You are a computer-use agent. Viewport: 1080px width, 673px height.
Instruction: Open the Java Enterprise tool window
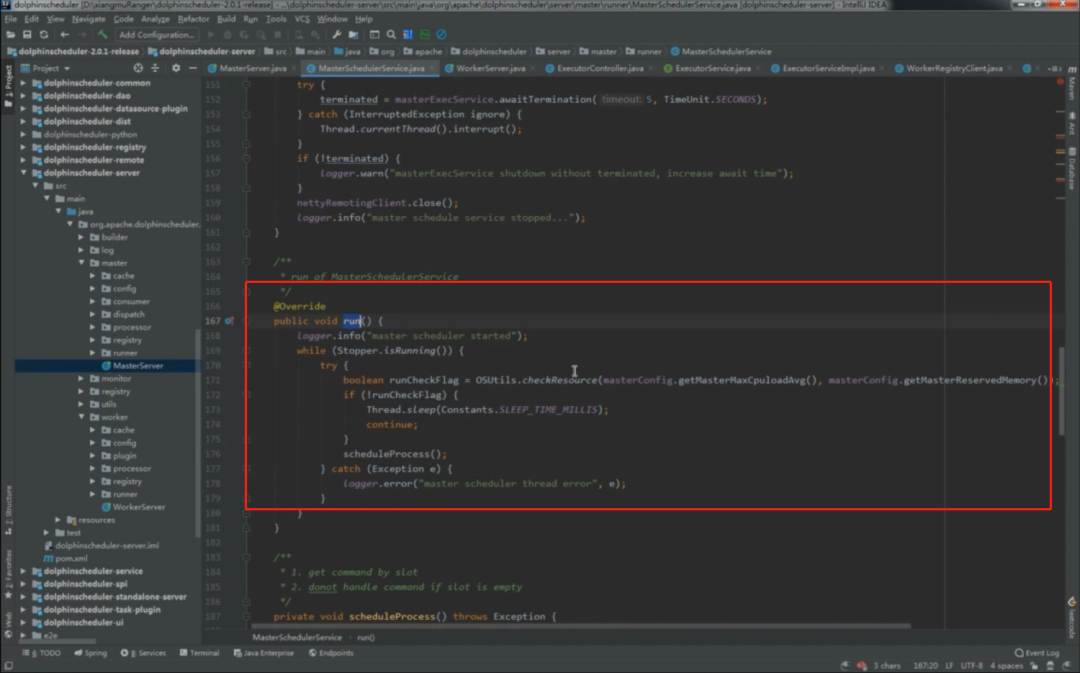point(264,653)
